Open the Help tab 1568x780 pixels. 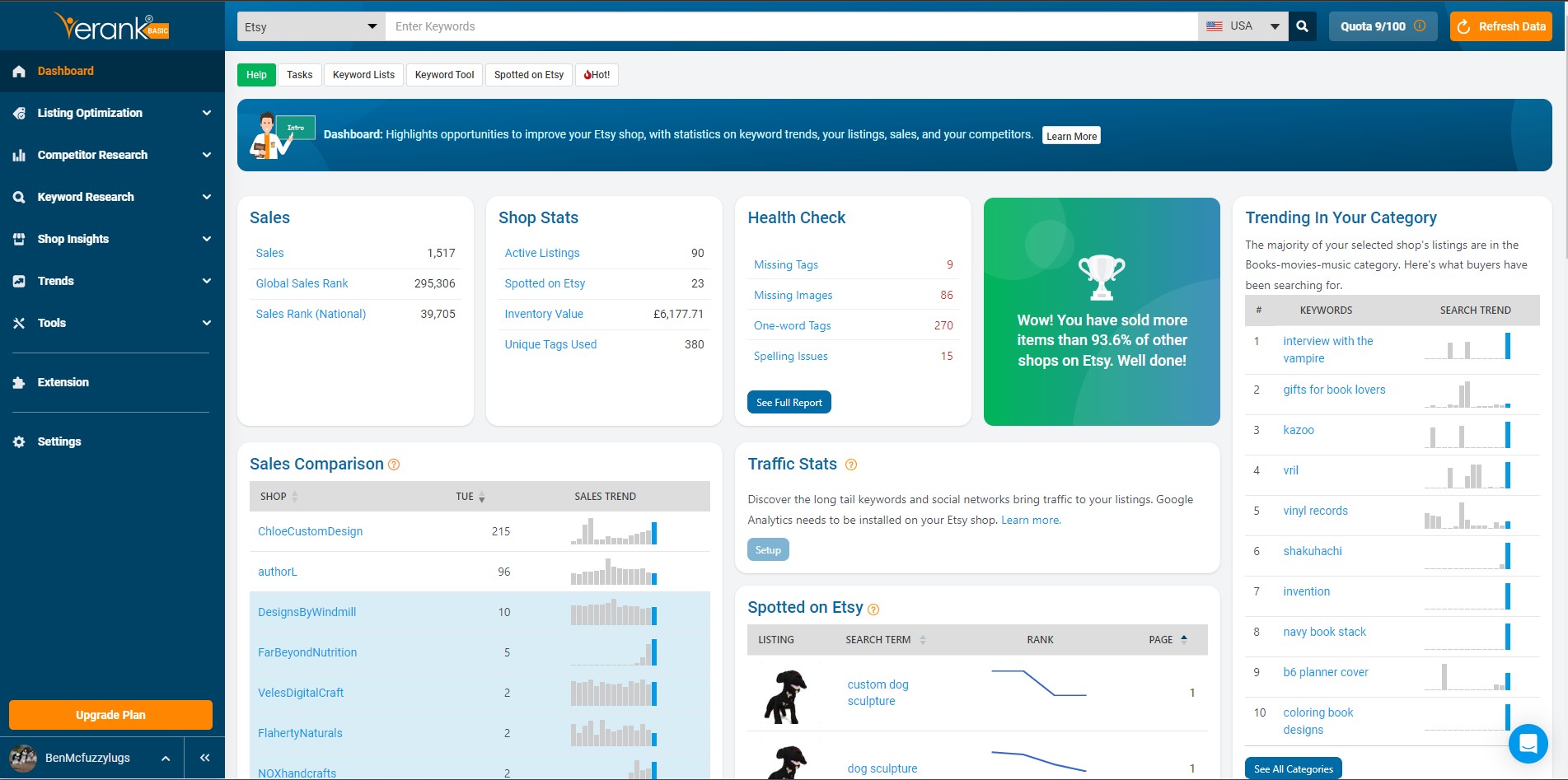(x=256, y=75)
